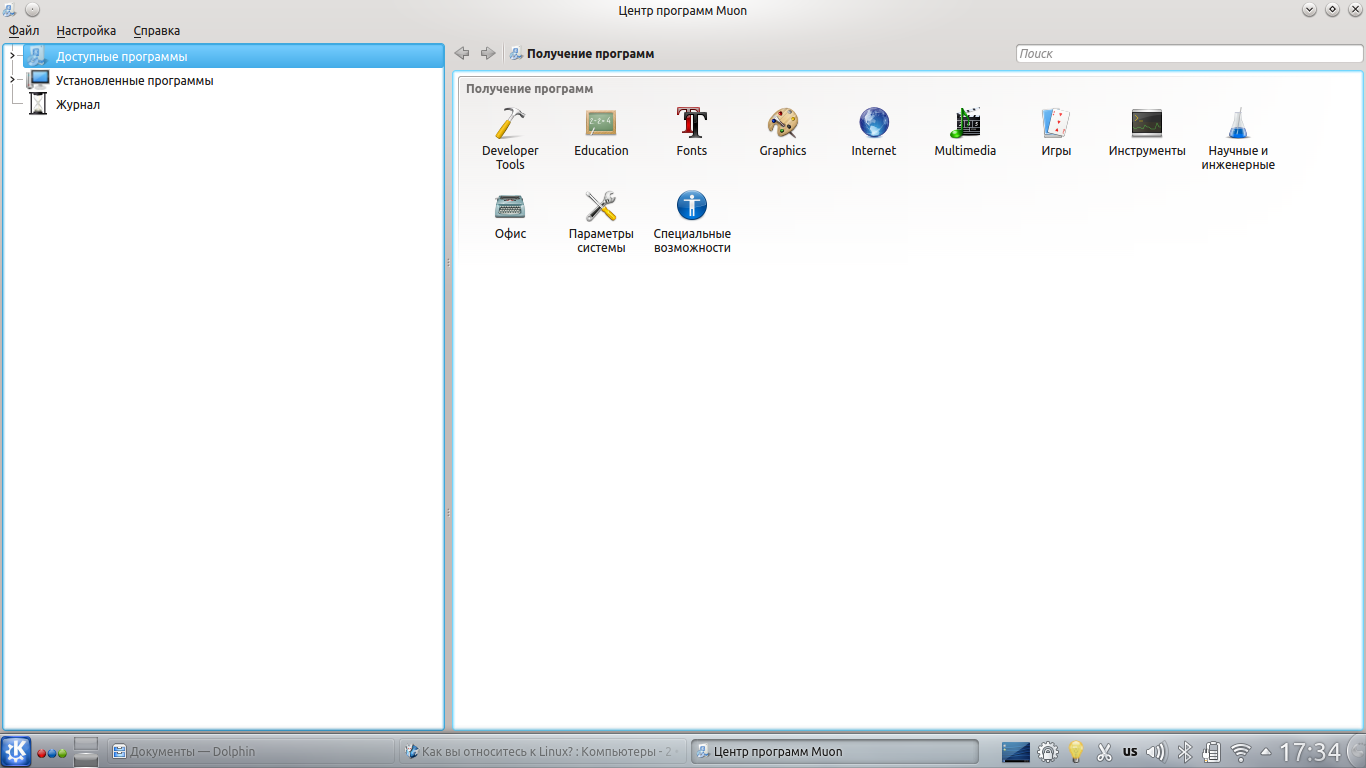Open the Специальные возможности category

coord(692,222)
